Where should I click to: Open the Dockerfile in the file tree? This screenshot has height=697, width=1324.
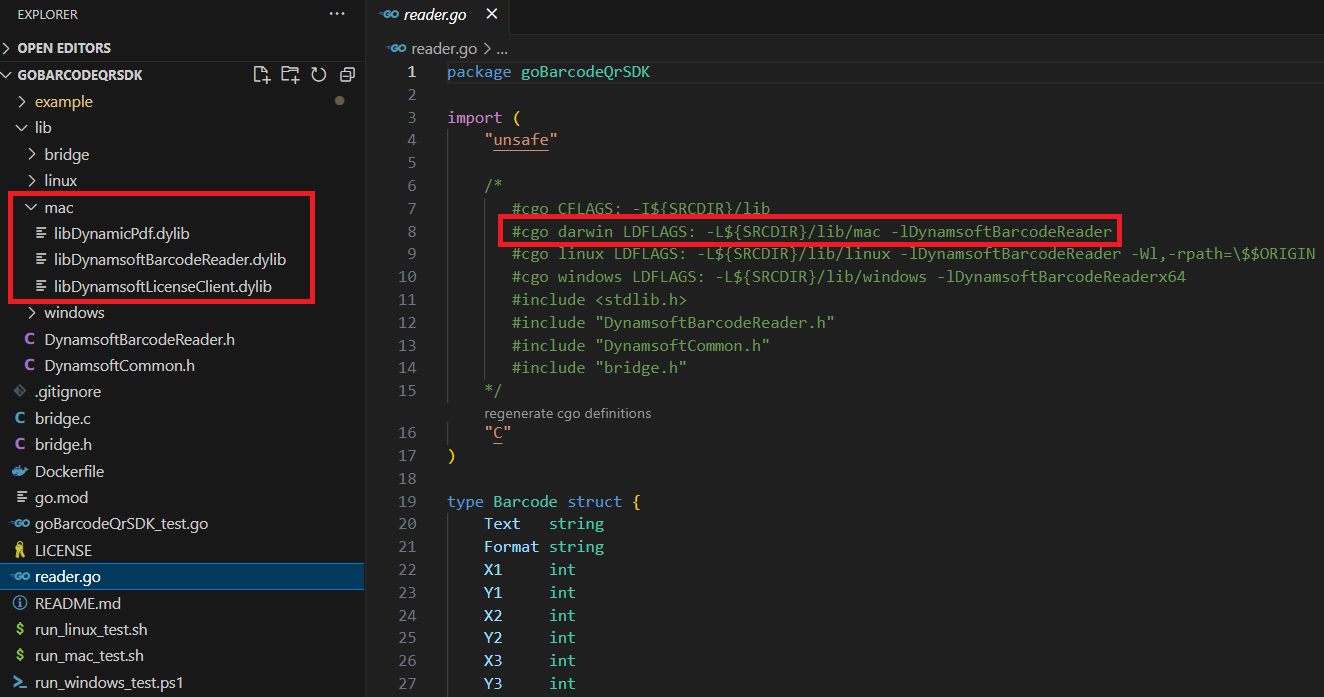coord(69,471)
